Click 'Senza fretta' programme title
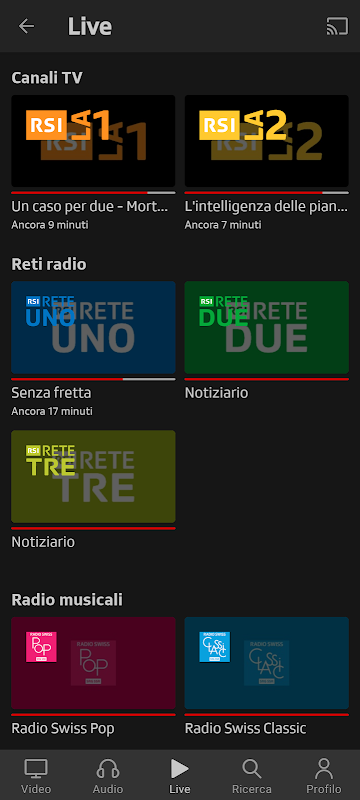360x800 pixels. click(x=51, y=393)
